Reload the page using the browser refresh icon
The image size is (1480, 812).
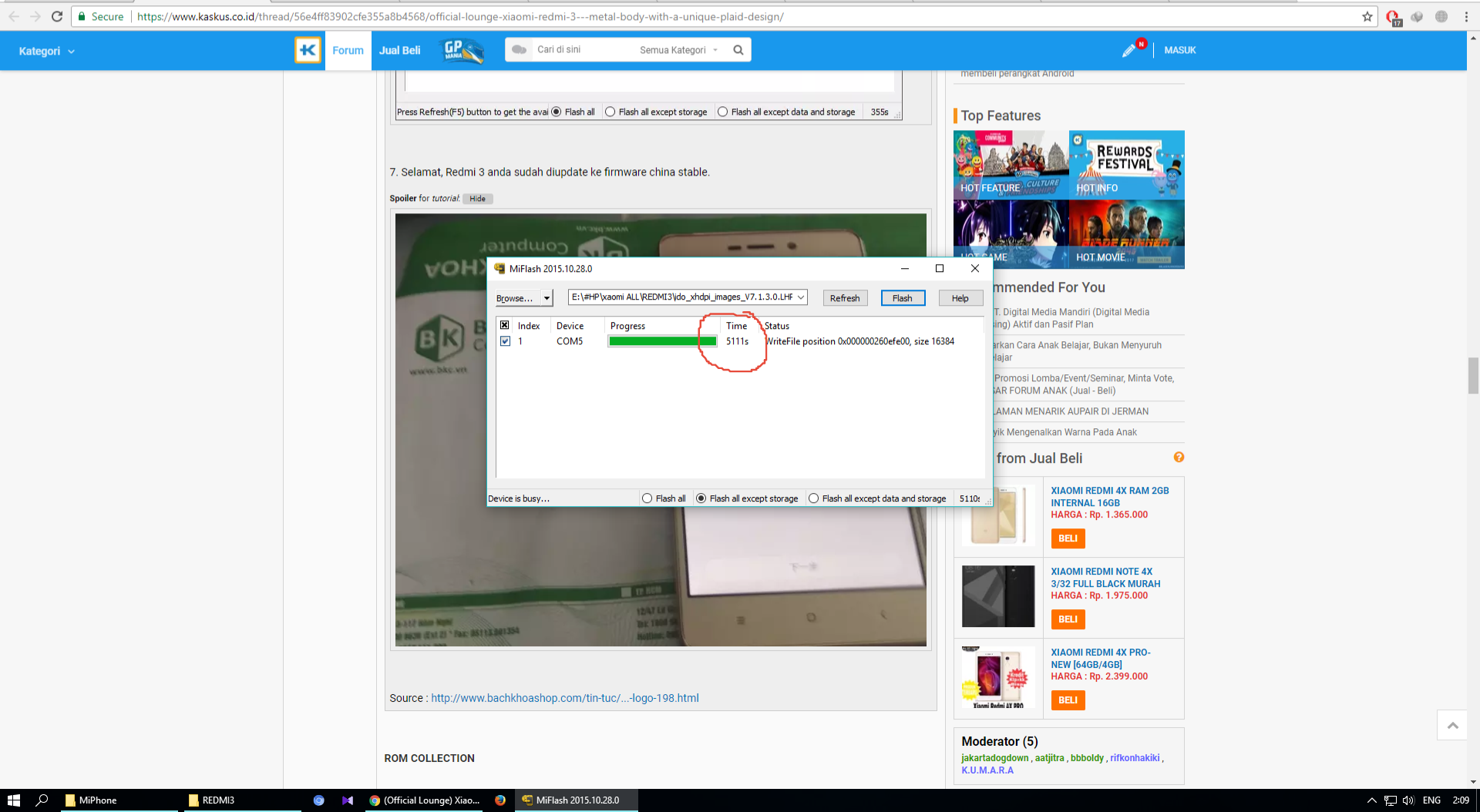57,16
